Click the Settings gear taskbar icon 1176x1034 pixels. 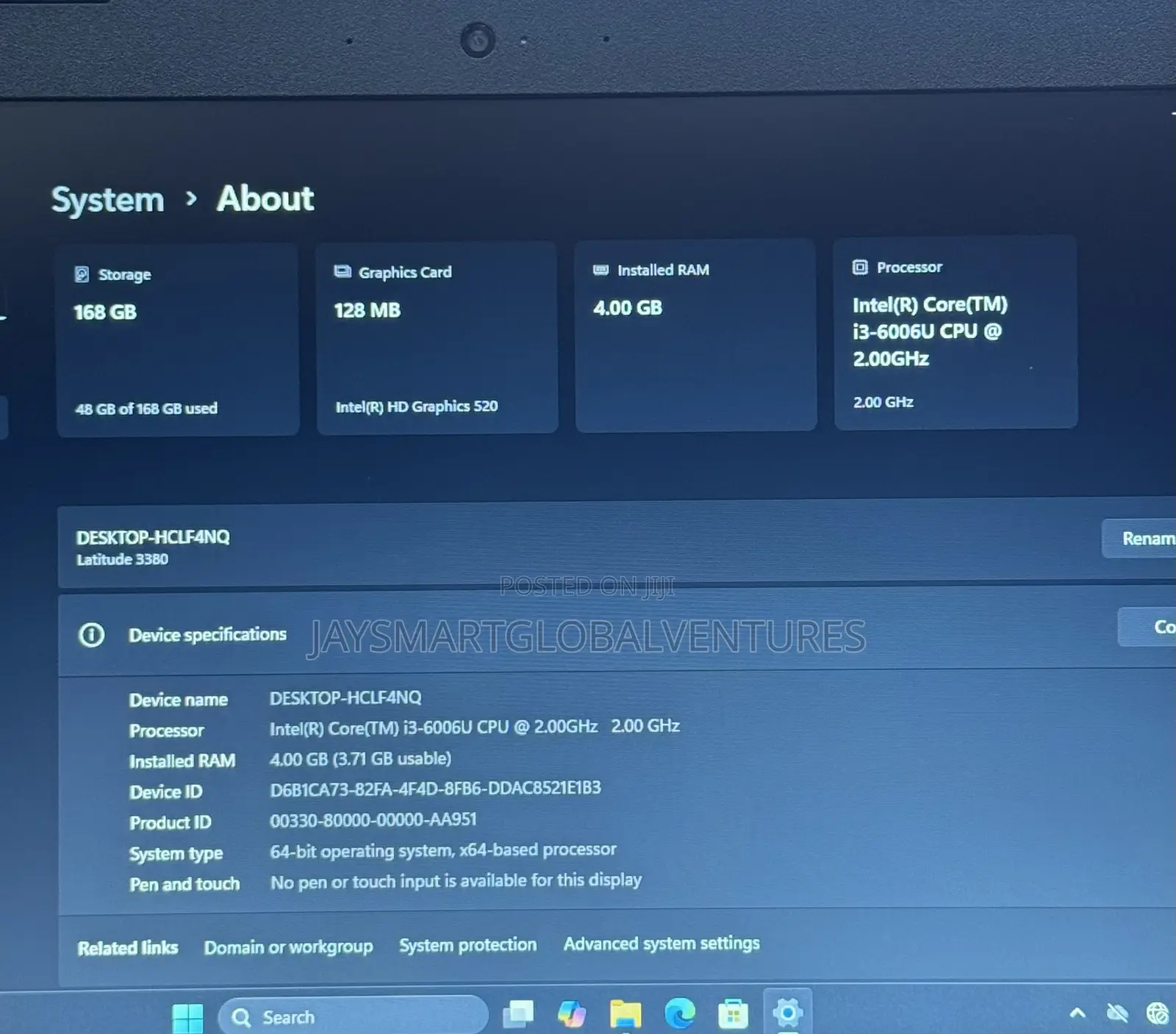tap(787, 1013)
